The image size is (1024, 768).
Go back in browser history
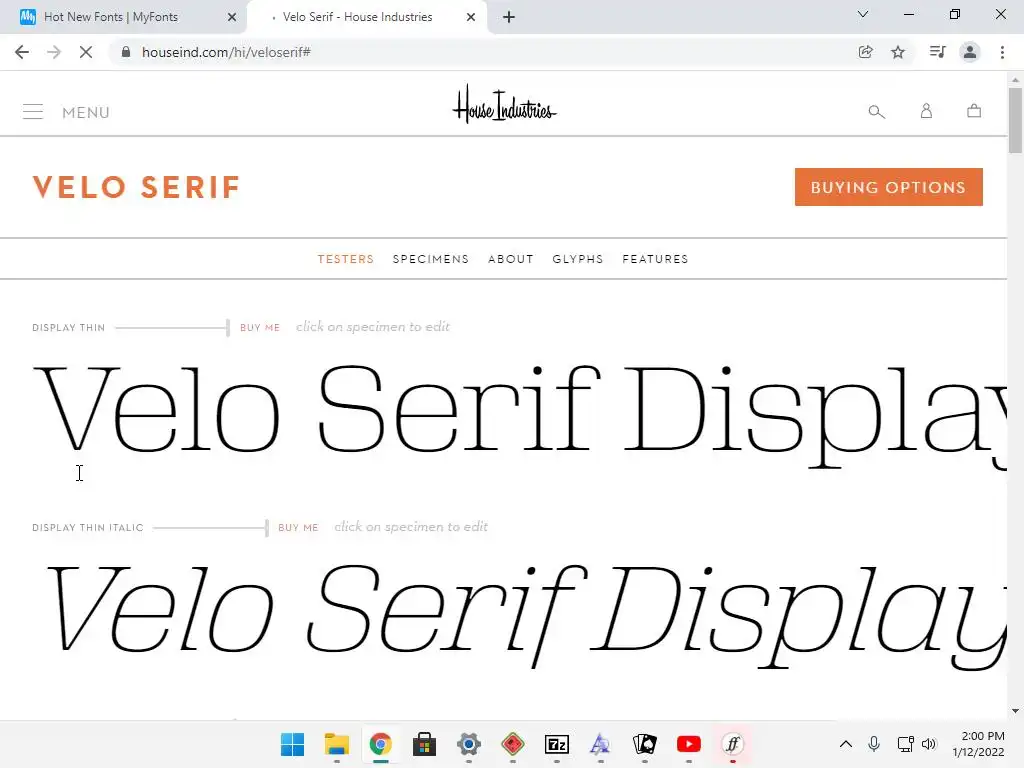[x=22, y=52]
